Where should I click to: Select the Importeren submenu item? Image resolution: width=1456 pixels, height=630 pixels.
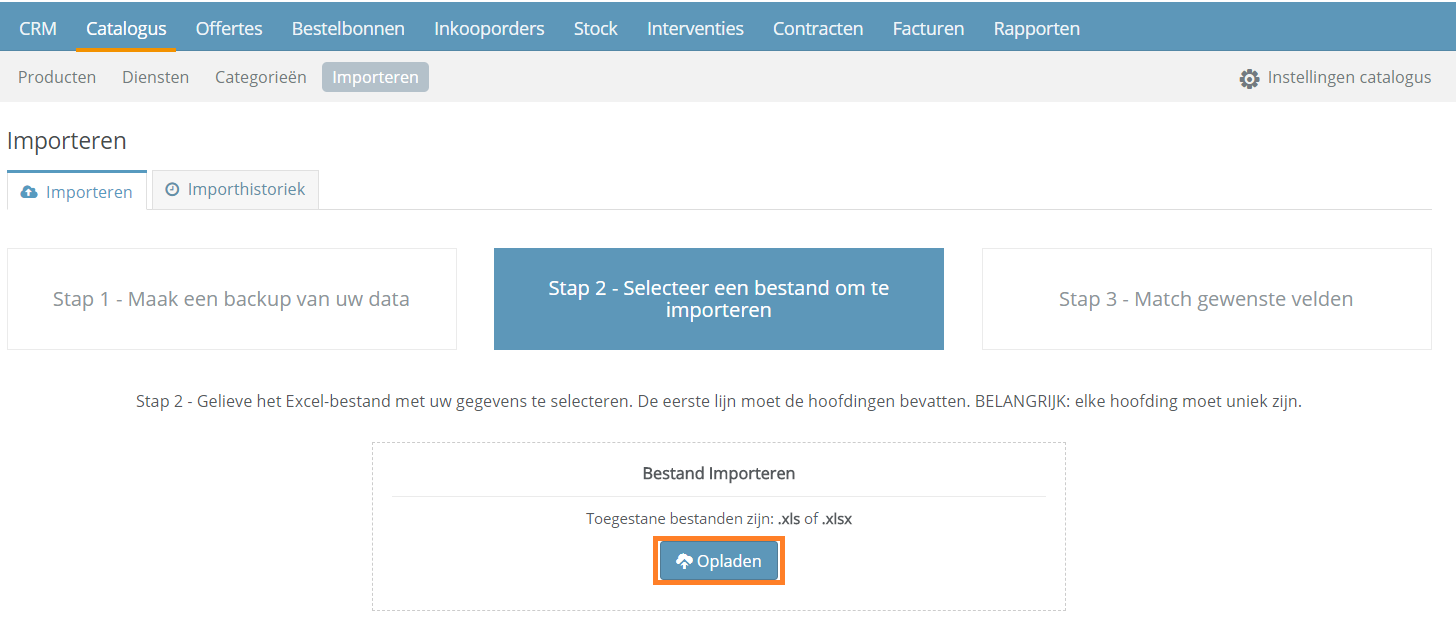(x=375, y=77)
